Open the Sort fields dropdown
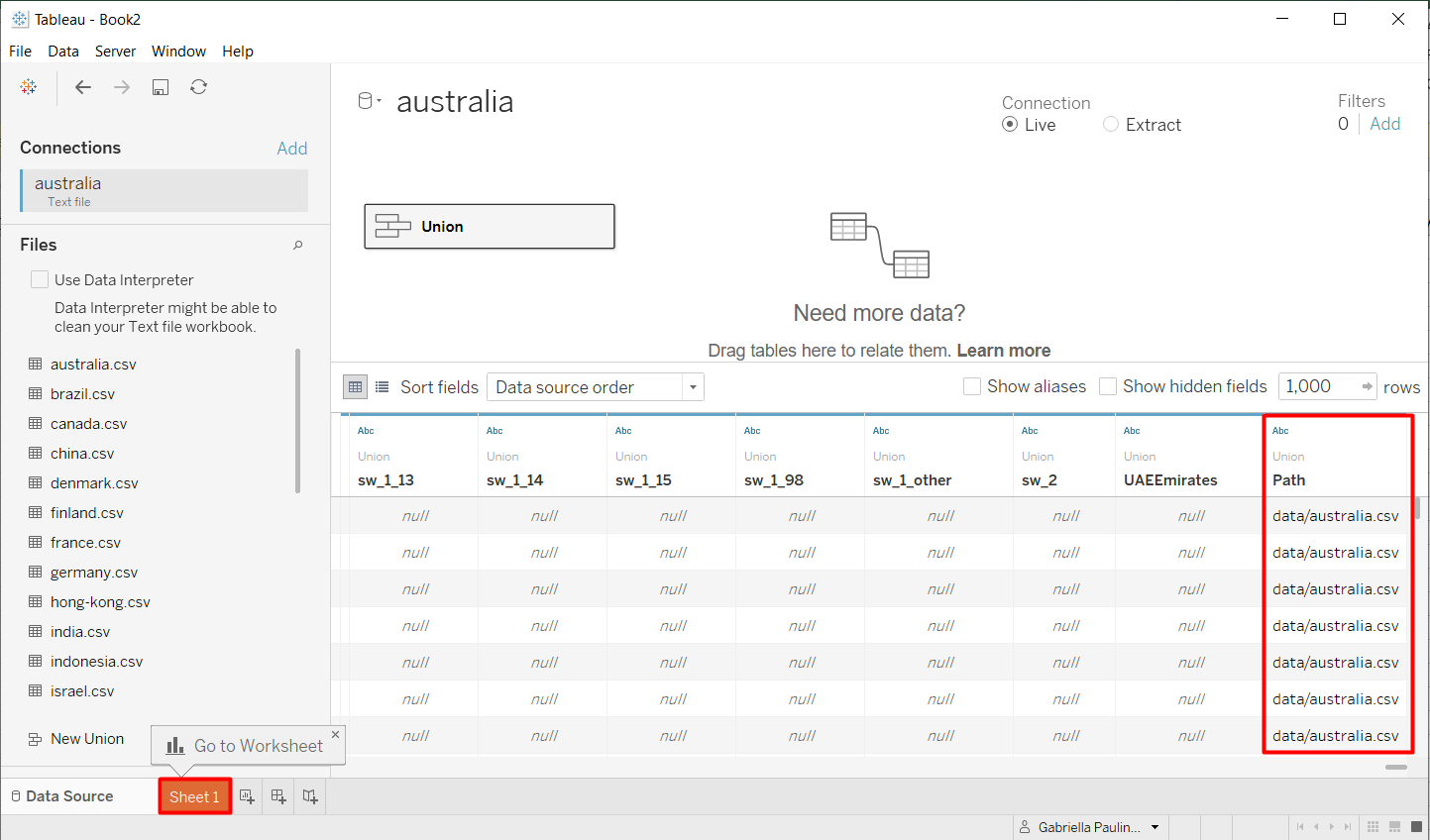1430x840 pixels. pyautogui.click(x=595, y=387)
